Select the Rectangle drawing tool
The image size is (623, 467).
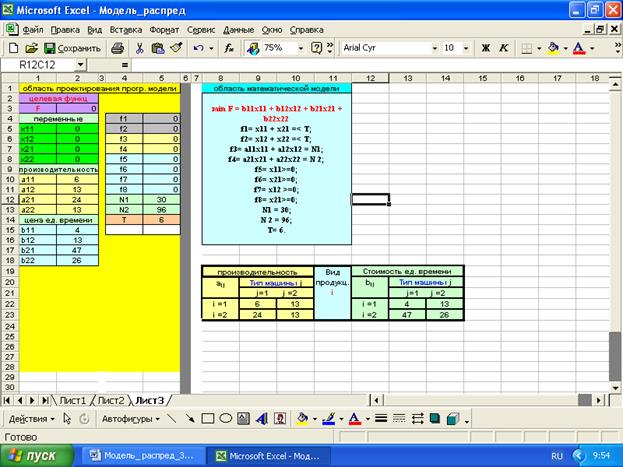[208, 419]
